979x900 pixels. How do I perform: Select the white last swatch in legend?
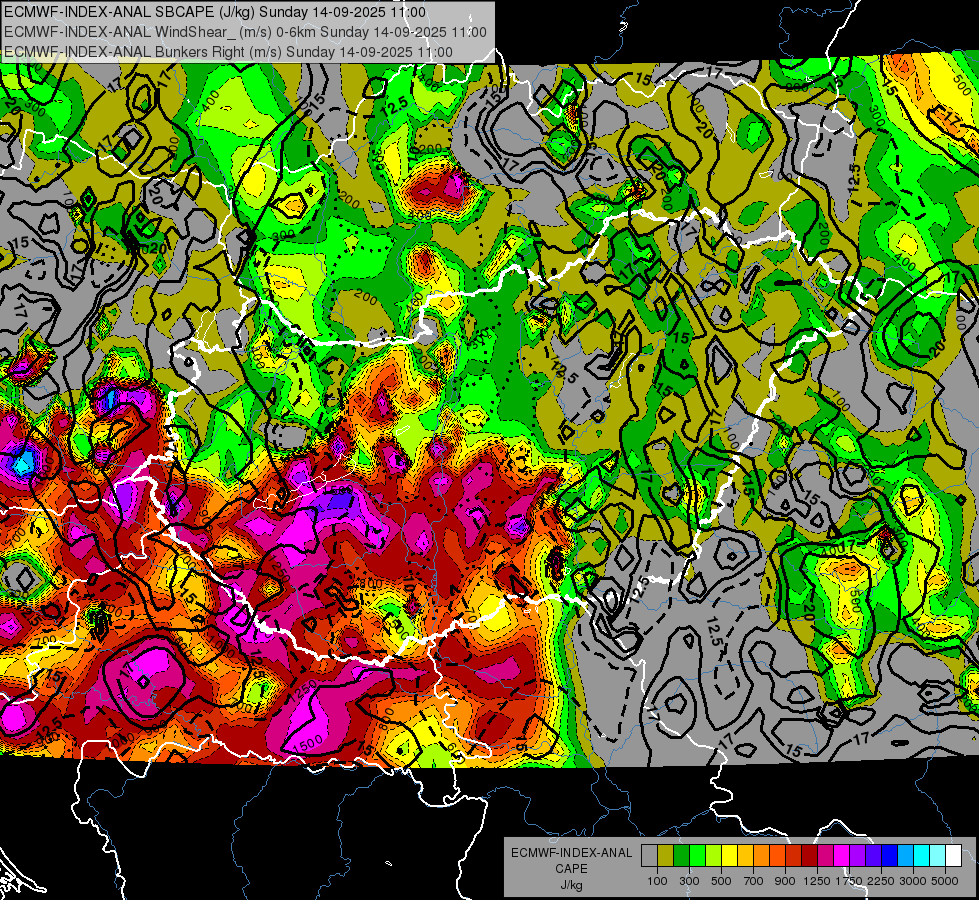953,856
